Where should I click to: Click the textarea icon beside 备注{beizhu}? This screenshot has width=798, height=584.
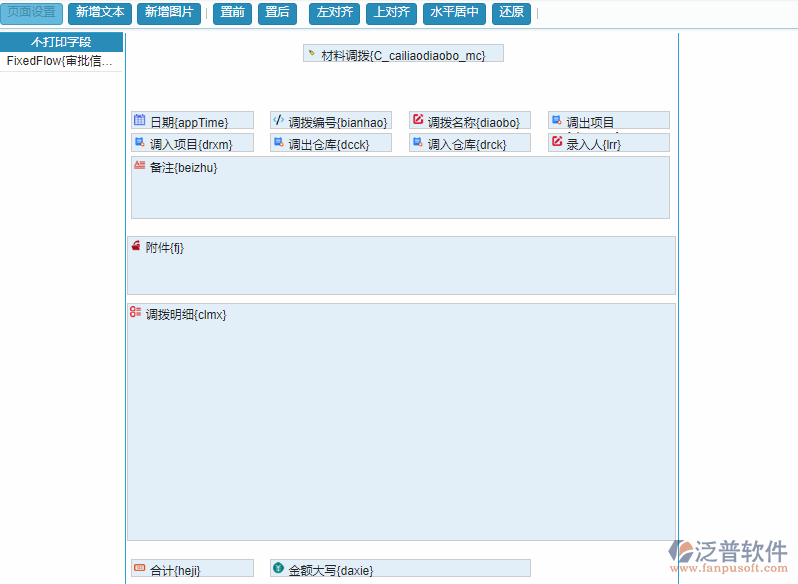pyautogui.click(x=139, y=165)
